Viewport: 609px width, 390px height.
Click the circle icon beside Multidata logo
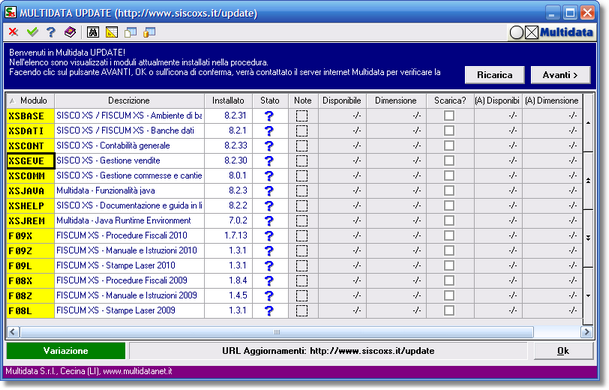pos(516,33)
